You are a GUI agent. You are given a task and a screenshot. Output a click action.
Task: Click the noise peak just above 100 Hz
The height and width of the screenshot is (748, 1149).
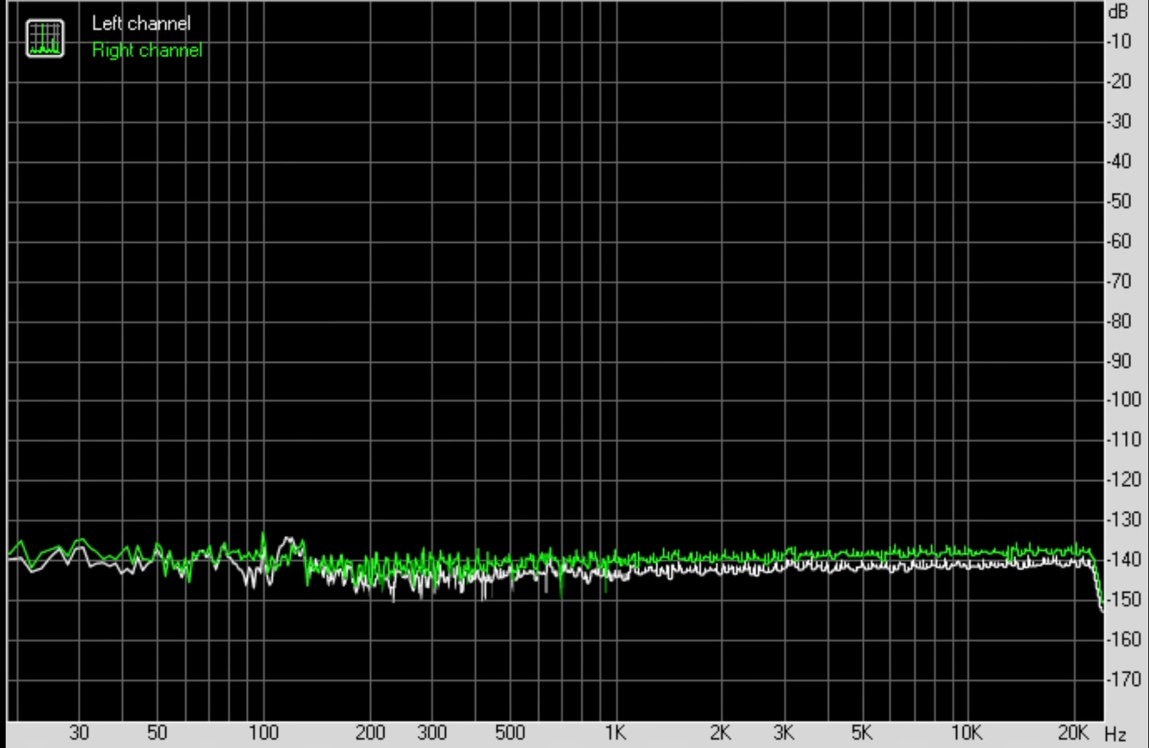coord(264,536)
